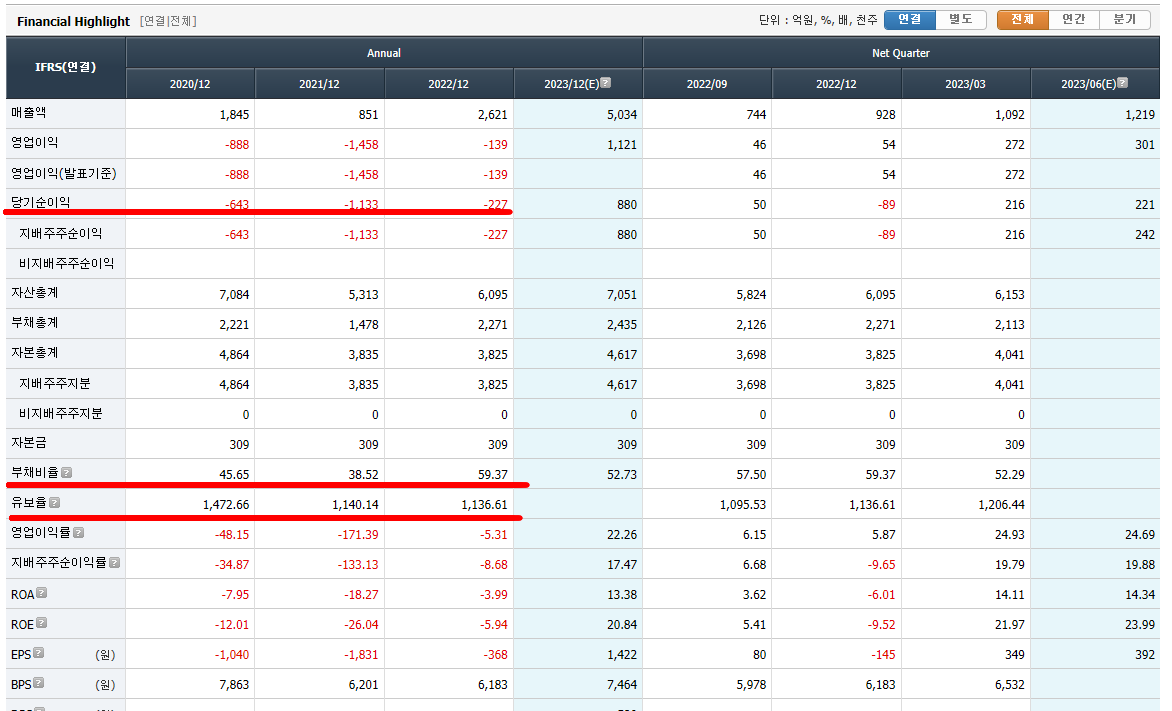This screenshot has width=1172, height=711.
Task: Click quarterly 매출액 value 1,092
Action: coord(1010,114)
